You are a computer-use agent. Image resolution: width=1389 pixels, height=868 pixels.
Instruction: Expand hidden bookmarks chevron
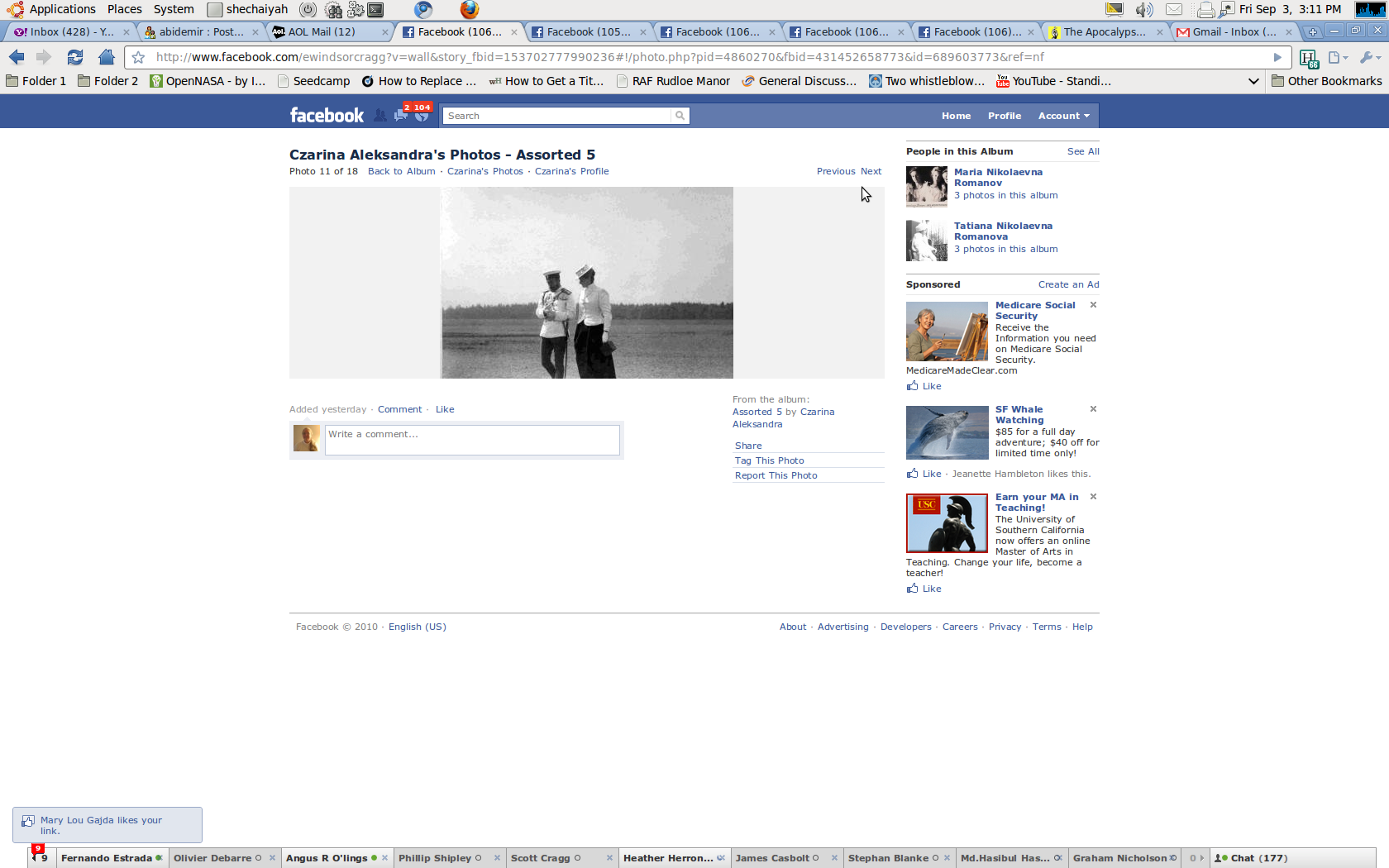pos(1253,81)
